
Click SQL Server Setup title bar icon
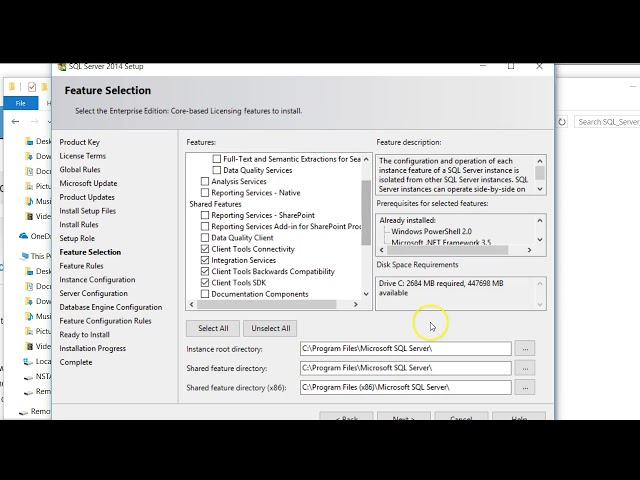(62, 67)
